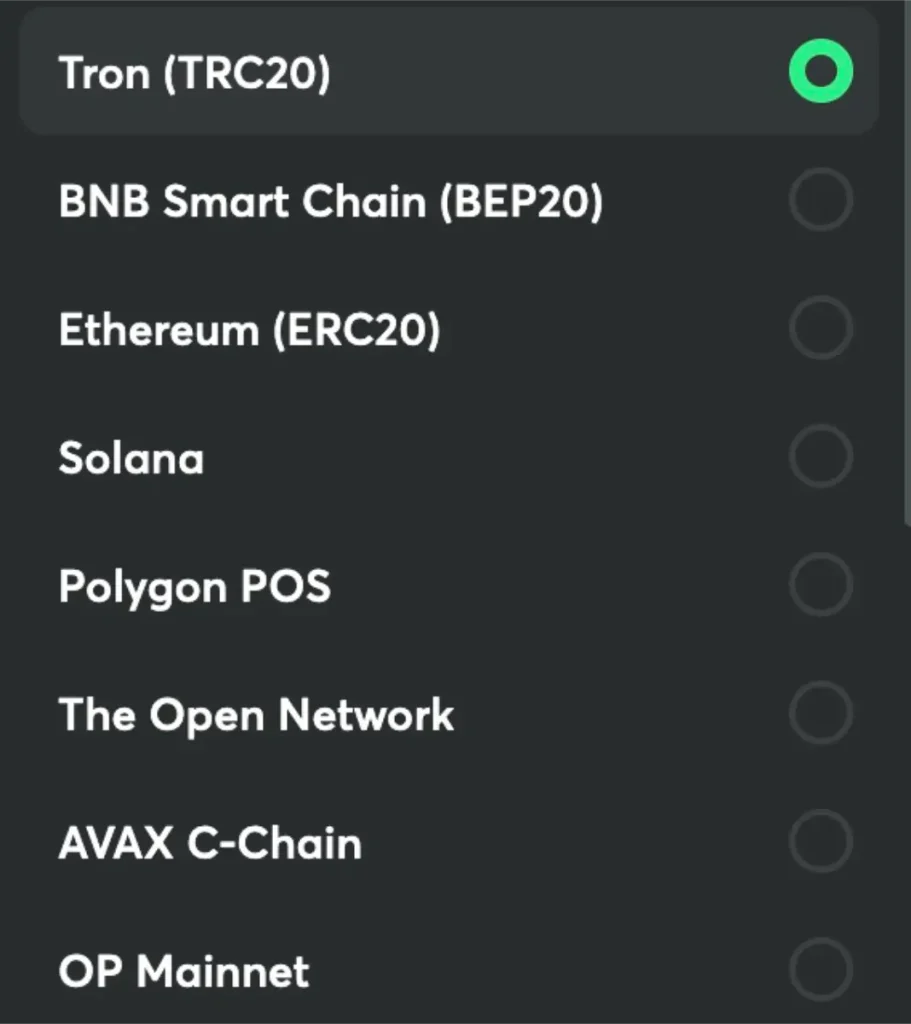911x1024 pixels.
Task: Pick the Polygon POS network entry
Action: pos(450,585)
